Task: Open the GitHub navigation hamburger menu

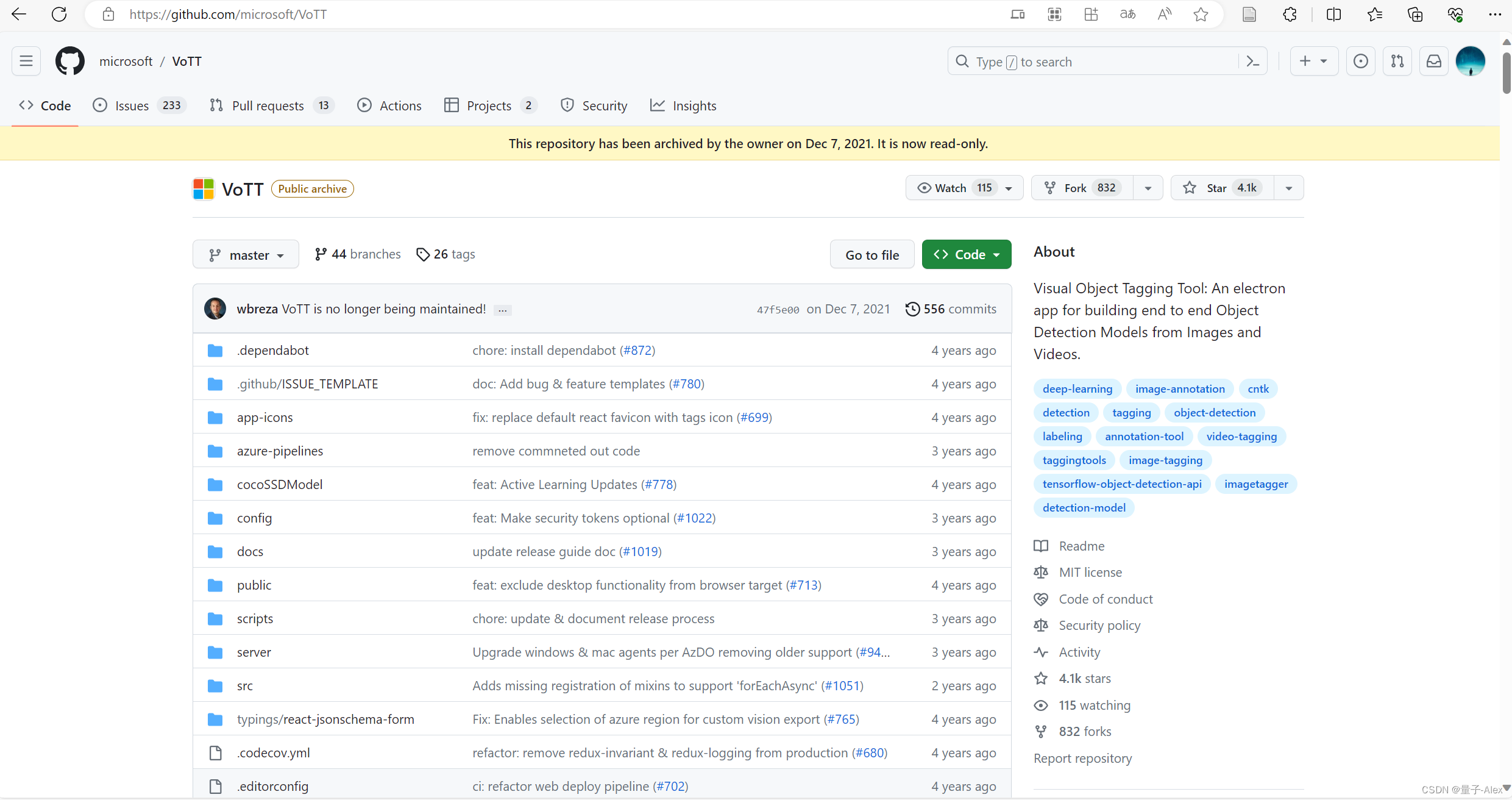Action: point(26,61)
